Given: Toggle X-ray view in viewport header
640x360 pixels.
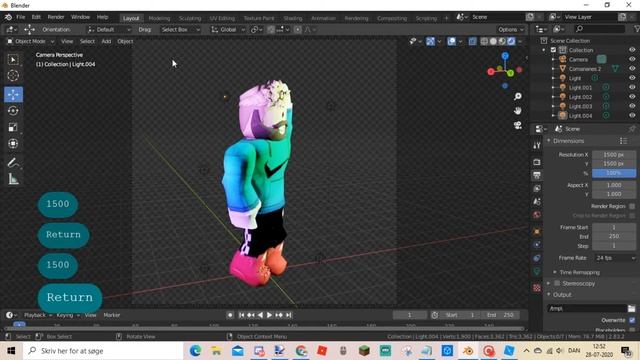Looking at the screenshot, I should tap(472, 41).
